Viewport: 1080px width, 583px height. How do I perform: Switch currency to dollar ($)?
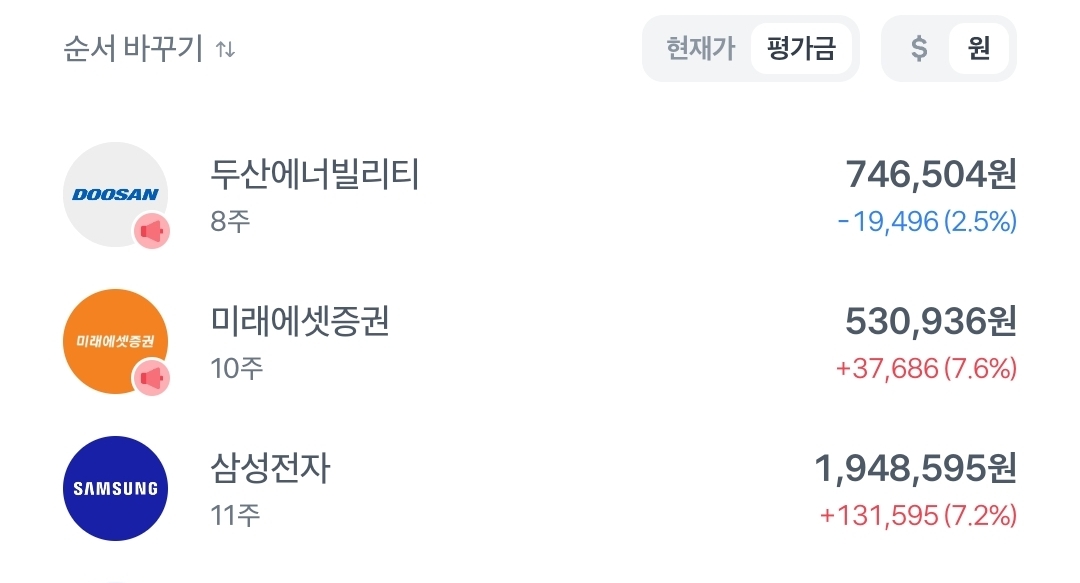click(x=919, y=48)
